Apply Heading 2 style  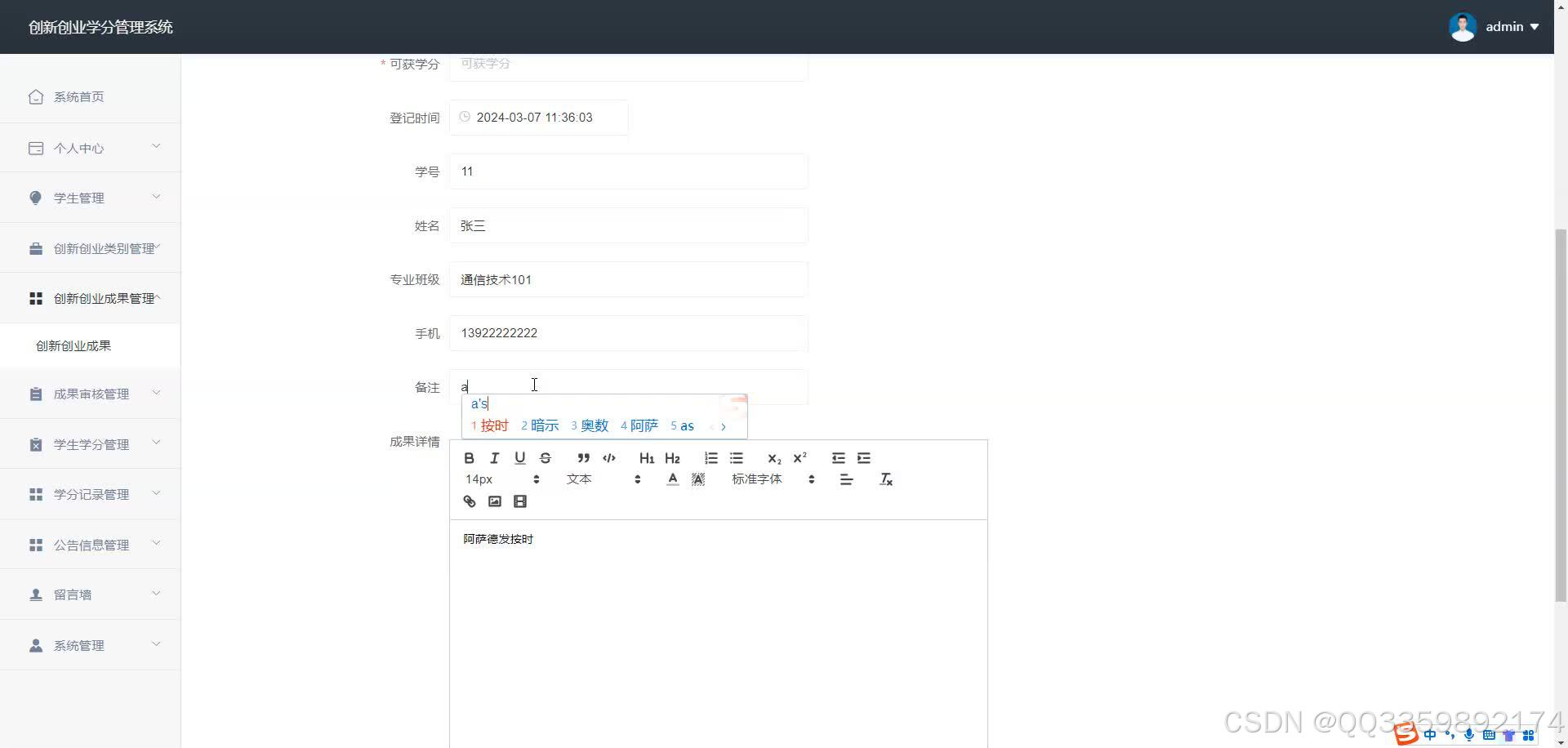pos(672,458)
